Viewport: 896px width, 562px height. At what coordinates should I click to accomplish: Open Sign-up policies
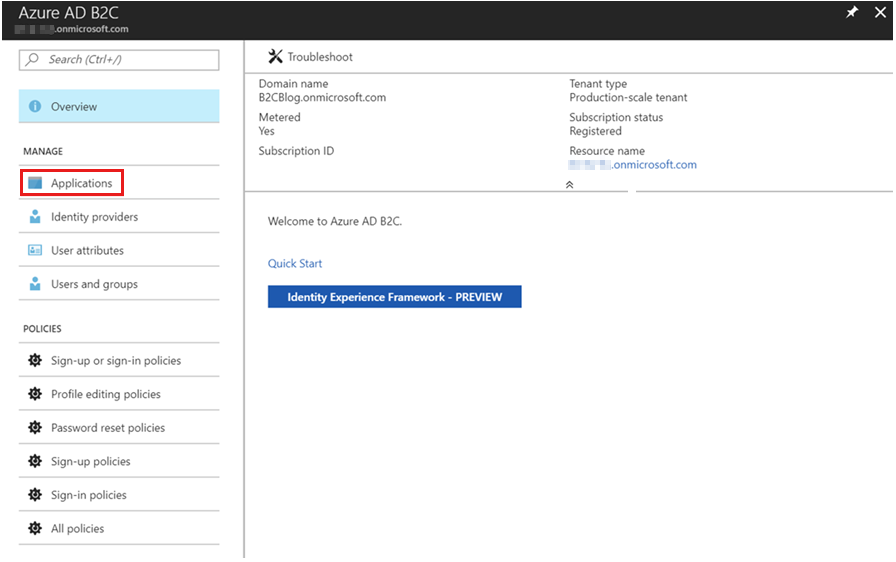tap(119, 461)
